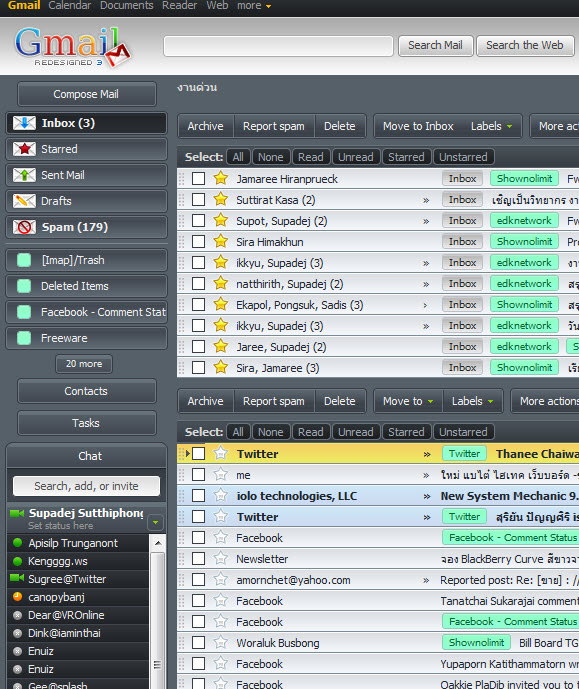This screenshot has height=689, width=579.
Task: Star the Woraluk Busbong message
Action: coord(221,643)
